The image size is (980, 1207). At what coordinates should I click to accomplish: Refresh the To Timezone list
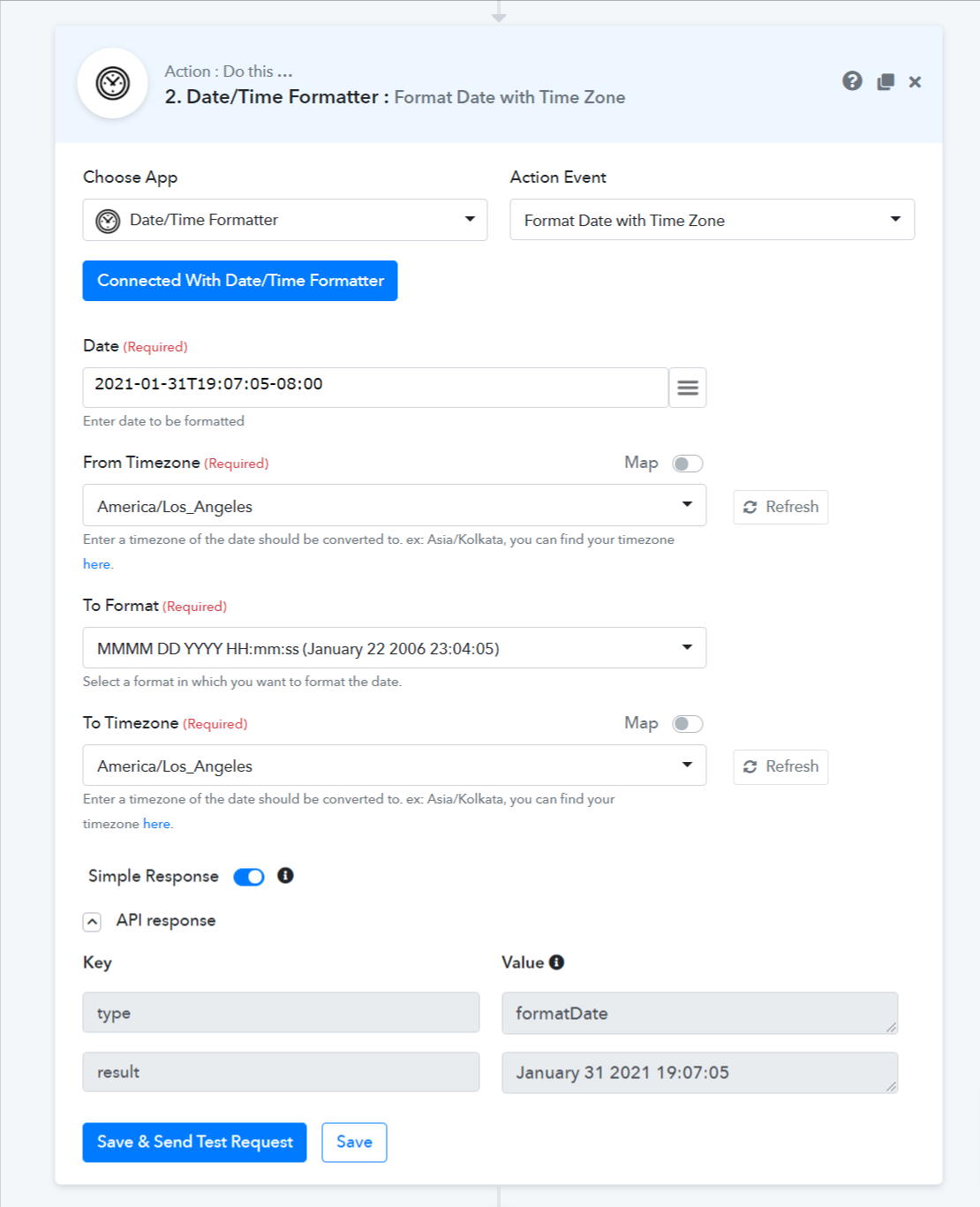780,766
